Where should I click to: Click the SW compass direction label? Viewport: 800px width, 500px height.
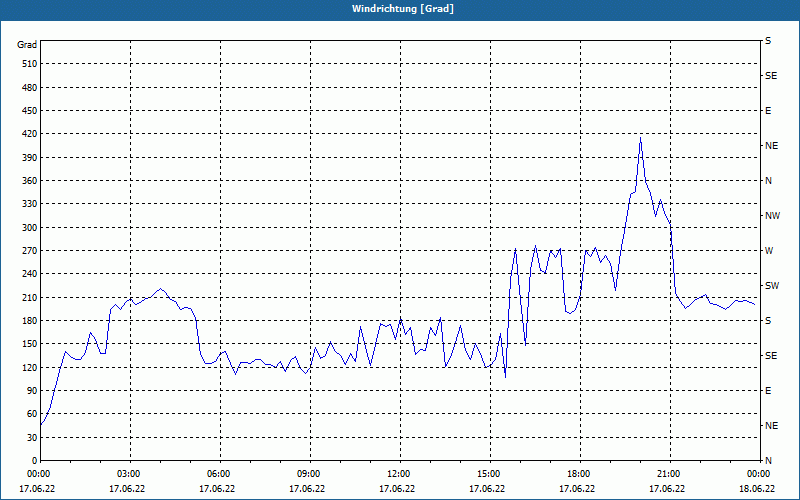coord(771,285)
